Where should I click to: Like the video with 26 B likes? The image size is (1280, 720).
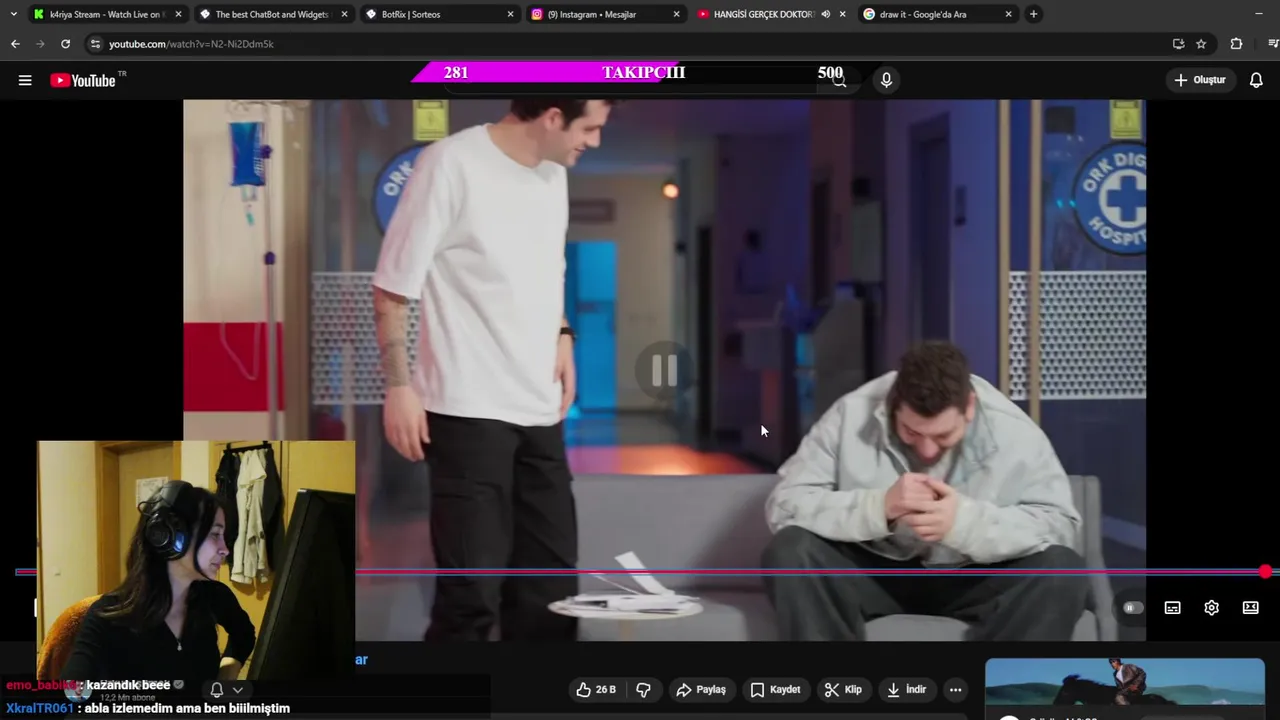tap(595, 690)
